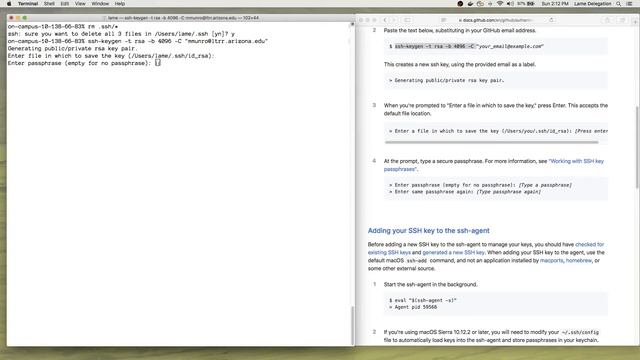Screen dimensions: 640x360
Task: Click Safari Share button
Action: pos(607,20)
